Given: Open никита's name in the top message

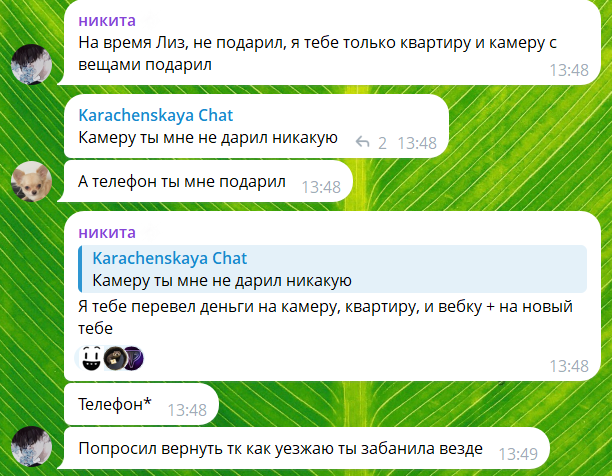Looking at the screenshot, I should 107,20.
